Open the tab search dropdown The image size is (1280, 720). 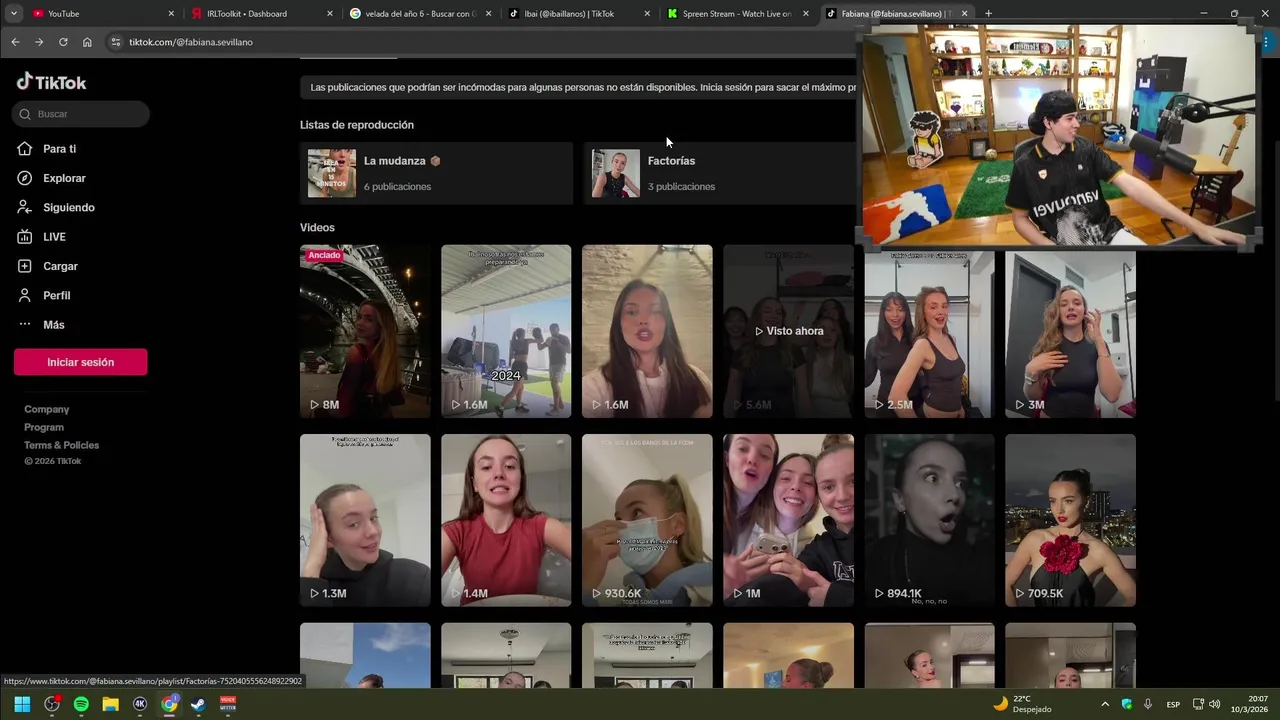pyautogui.click(x=14, y=14)
